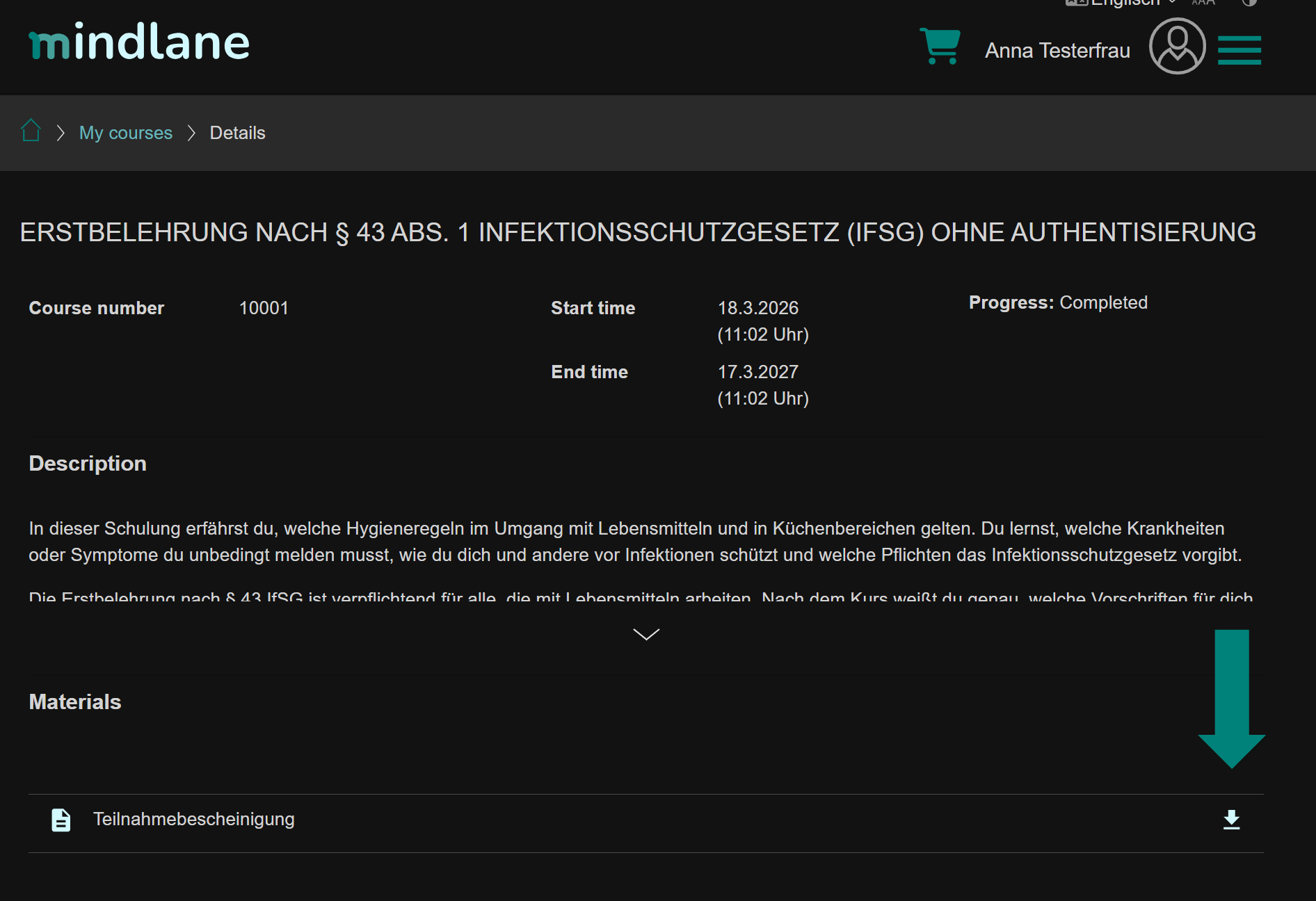The image size is (1316, 901).
Task: Click the document icon beside Teilnahmebescheinigung
Action: click(x=61, y=820)
